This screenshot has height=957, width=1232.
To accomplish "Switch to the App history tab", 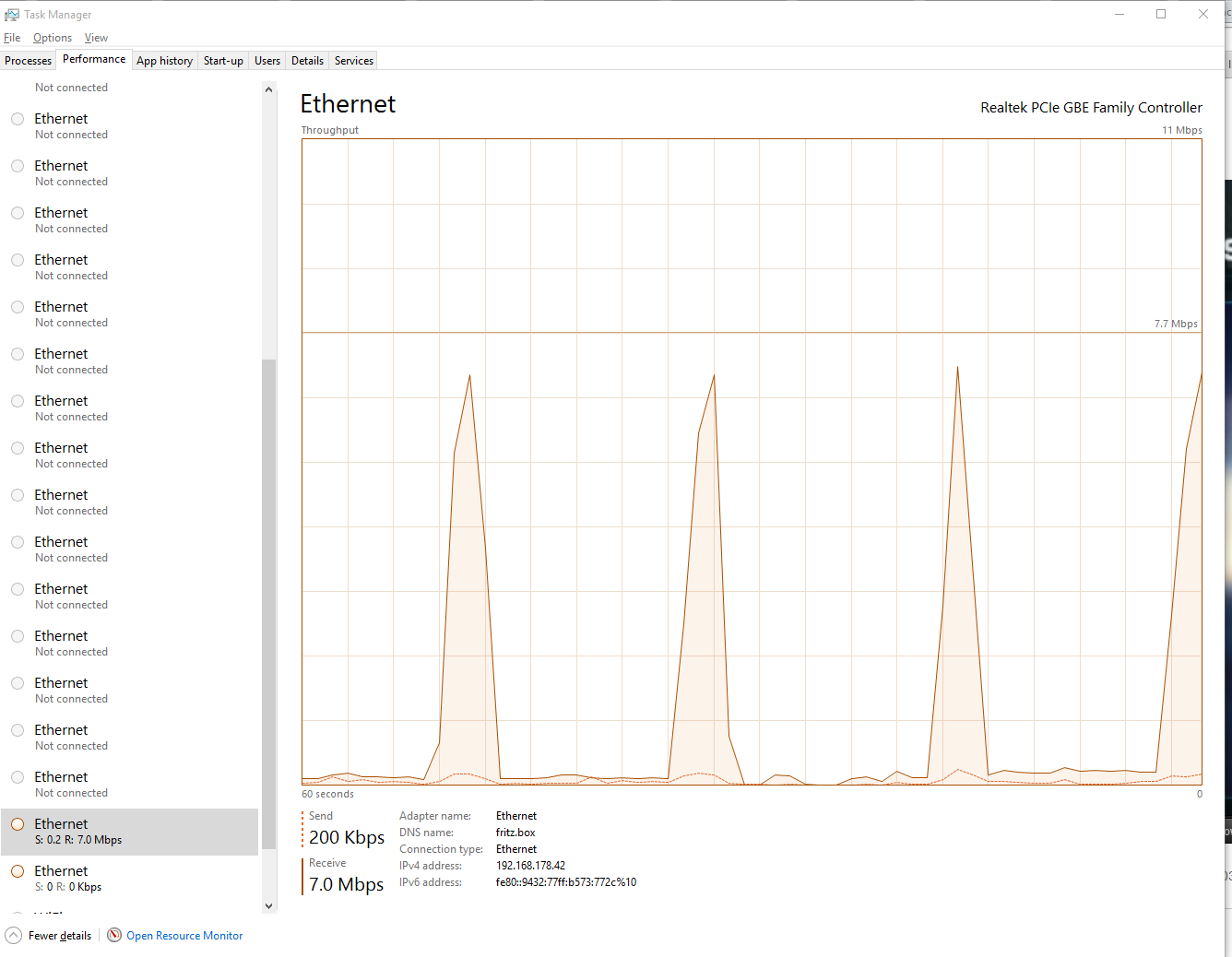I will pos(164,61).
